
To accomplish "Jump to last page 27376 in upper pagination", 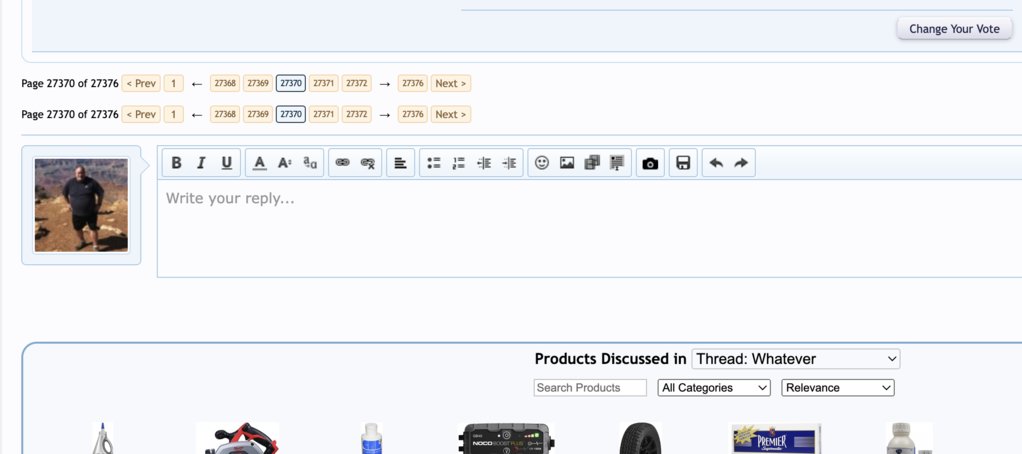I will [x=413, y=83].
